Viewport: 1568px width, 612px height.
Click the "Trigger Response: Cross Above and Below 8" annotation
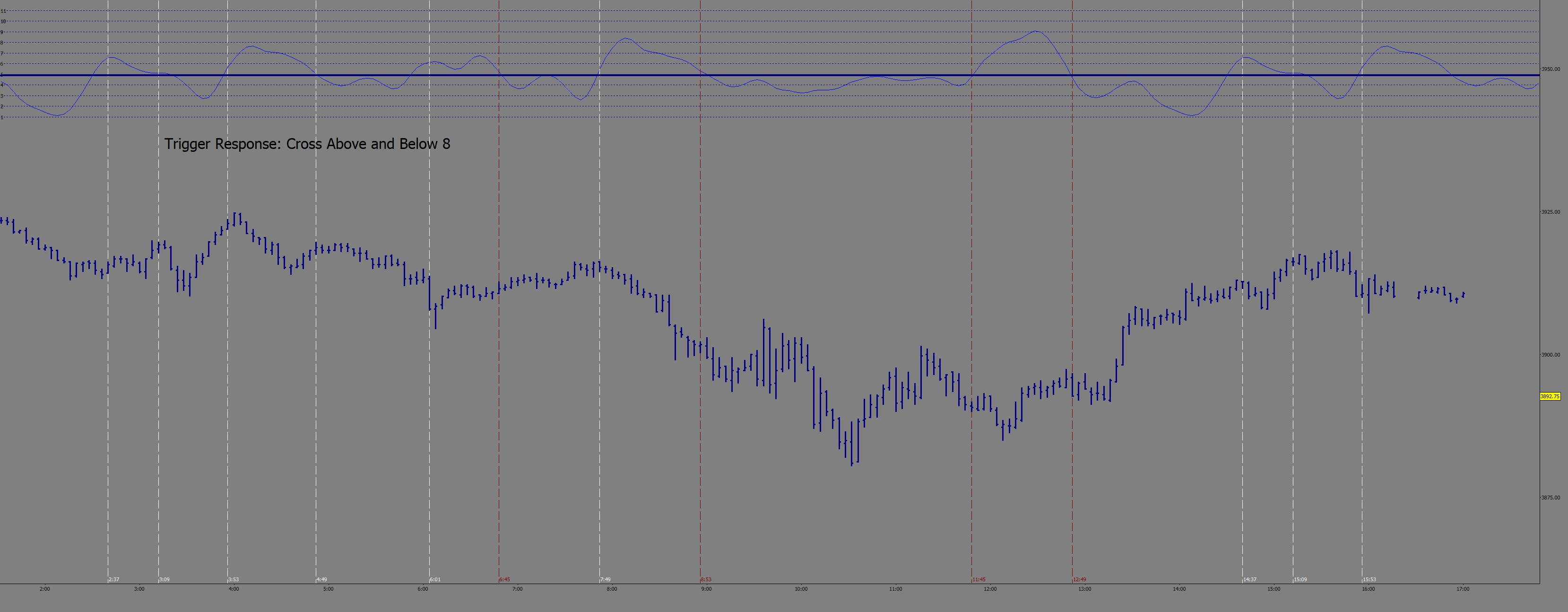coord(307,144)
